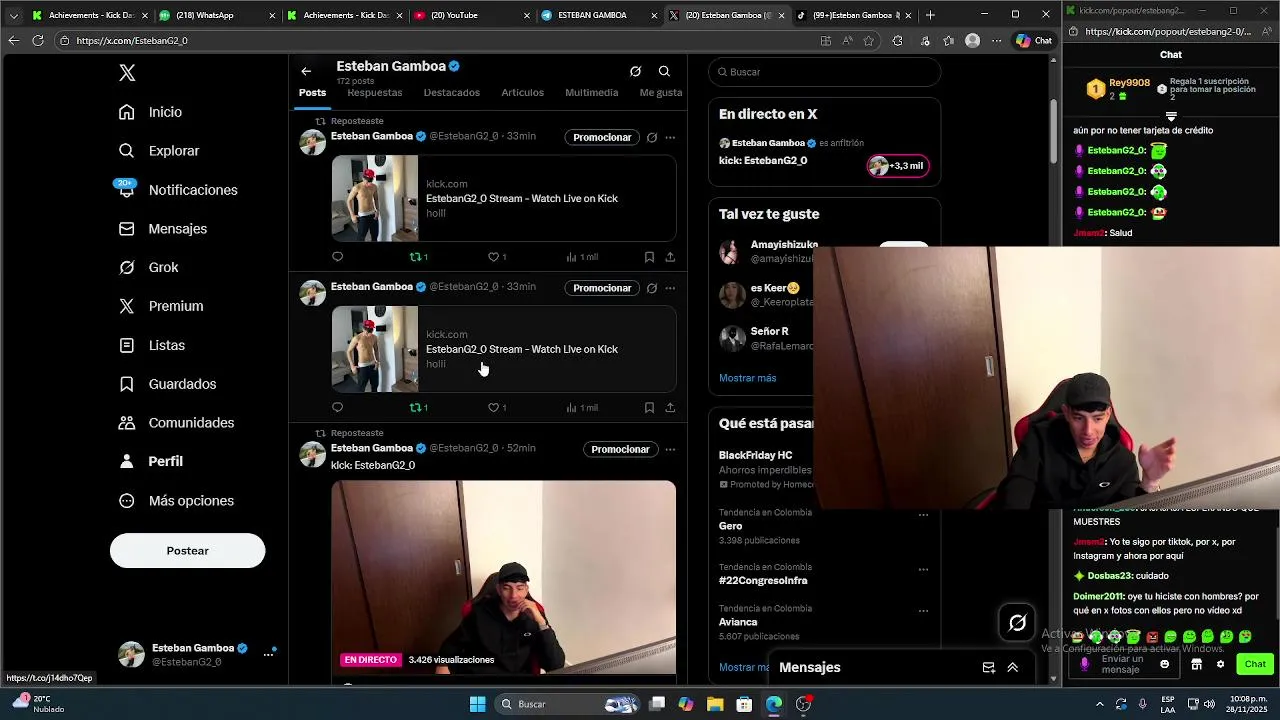
Task: Open the chat settings gear in the Kick window
Action: [x=1220, y=664]
